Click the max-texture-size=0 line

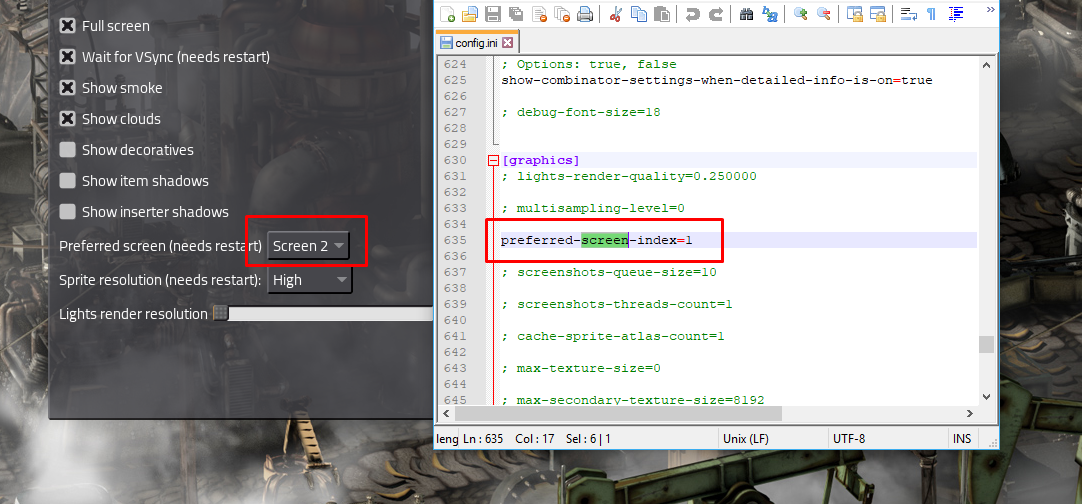[581, 368]
